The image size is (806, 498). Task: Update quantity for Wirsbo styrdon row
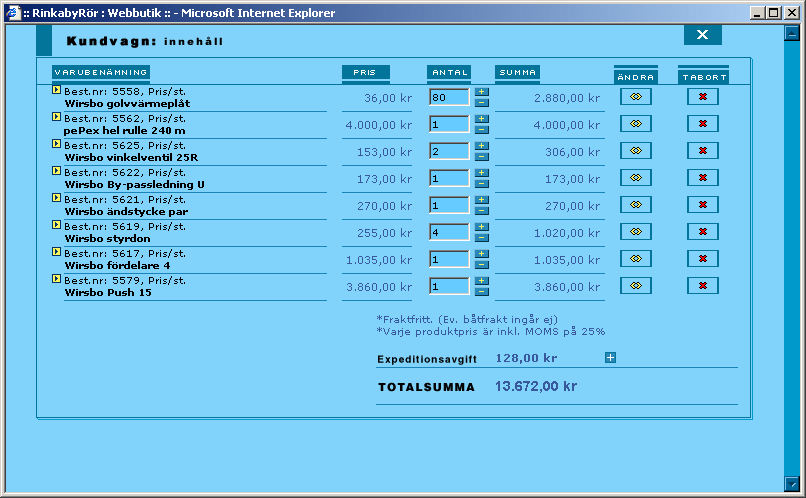click(x=635, y=232)
